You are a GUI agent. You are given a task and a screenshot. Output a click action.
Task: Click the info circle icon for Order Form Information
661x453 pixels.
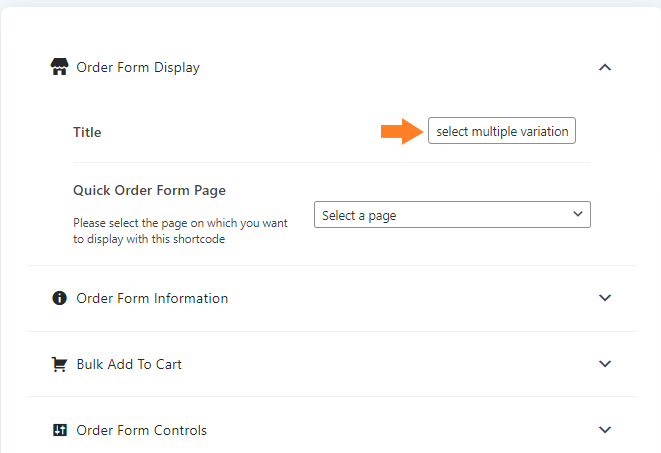(59, 298)
